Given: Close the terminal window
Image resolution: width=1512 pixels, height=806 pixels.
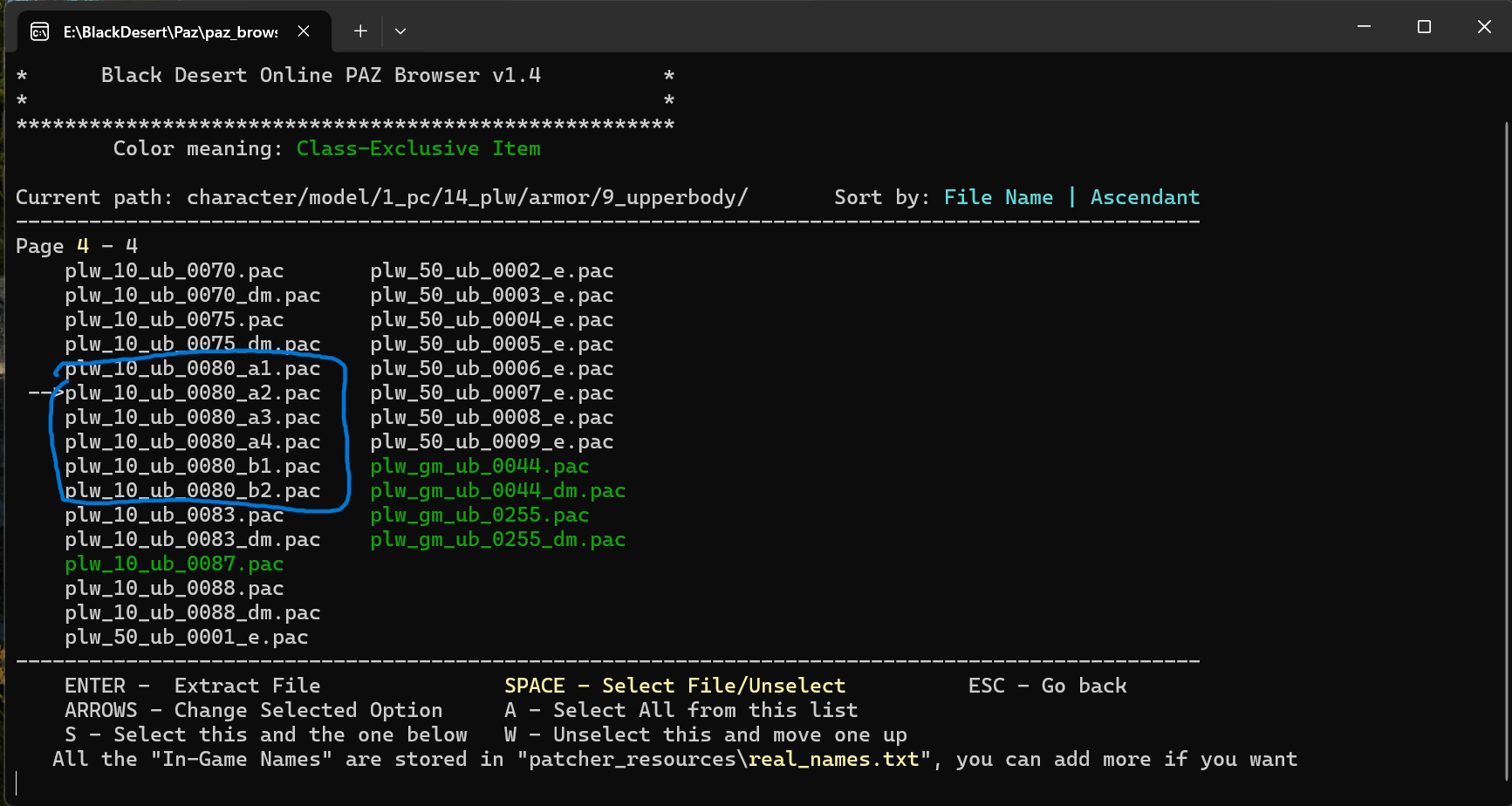Looking at the screenshot, I should 1484,27.
